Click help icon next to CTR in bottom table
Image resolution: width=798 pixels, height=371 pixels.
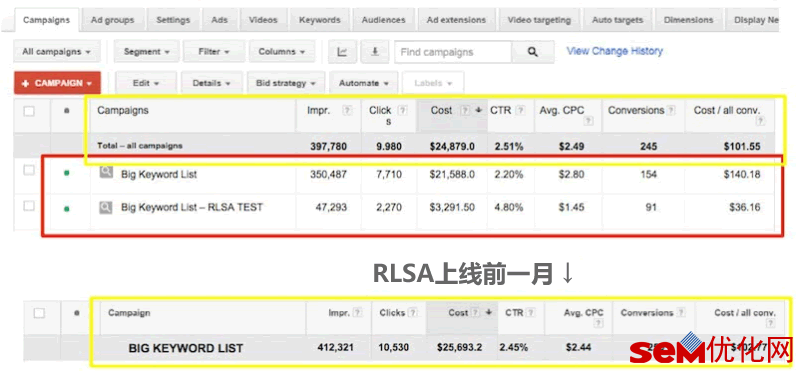pyautogui.click(x=531, y=313)
